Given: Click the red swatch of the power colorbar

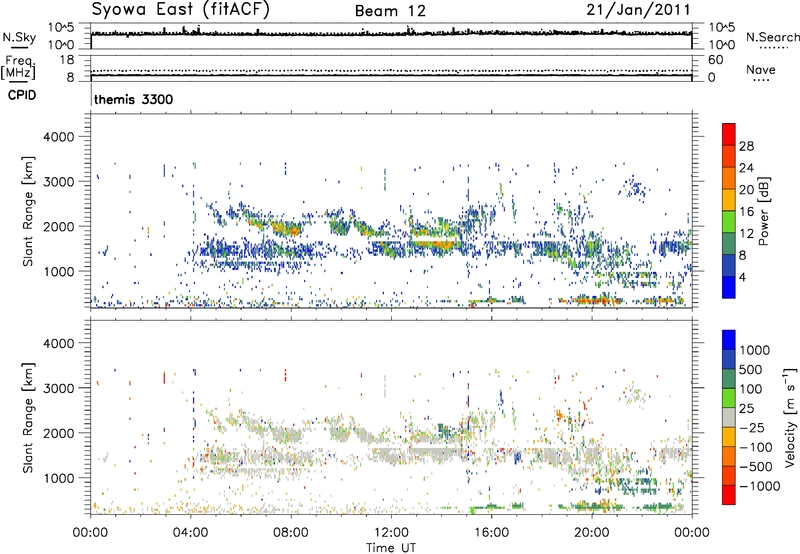Looking at the screenshot, I should (x=729, y=134).
